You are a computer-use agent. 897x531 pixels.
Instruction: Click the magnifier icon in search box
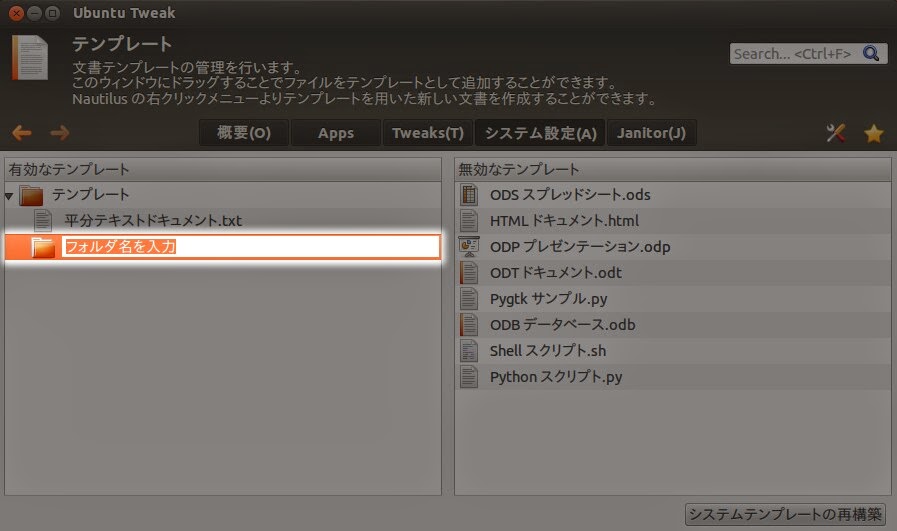click(871, 53)
